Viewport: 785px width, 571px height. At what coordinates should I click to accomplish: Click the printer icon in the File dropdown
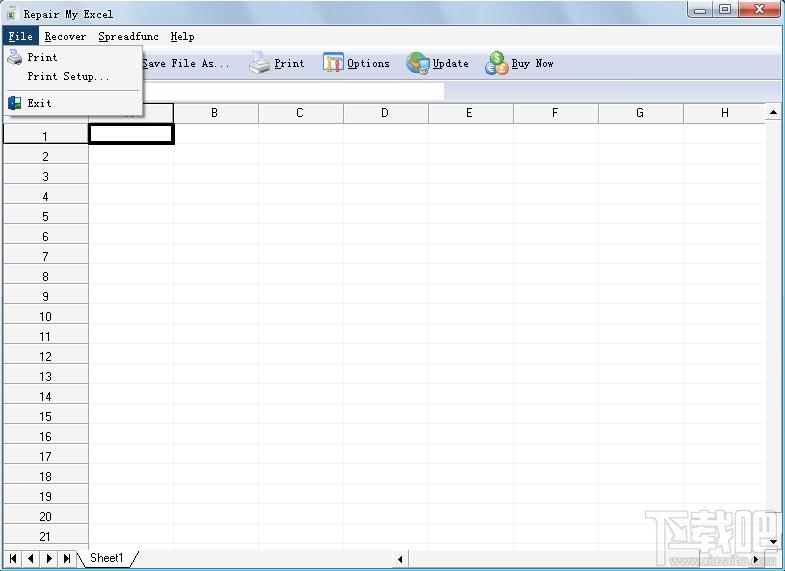click(x=15, y=57)
